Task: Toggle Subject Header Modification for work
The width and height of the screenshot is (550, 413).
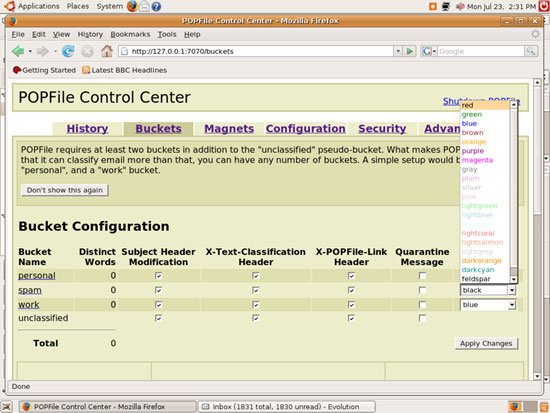Action: click(x=159, y=305)
